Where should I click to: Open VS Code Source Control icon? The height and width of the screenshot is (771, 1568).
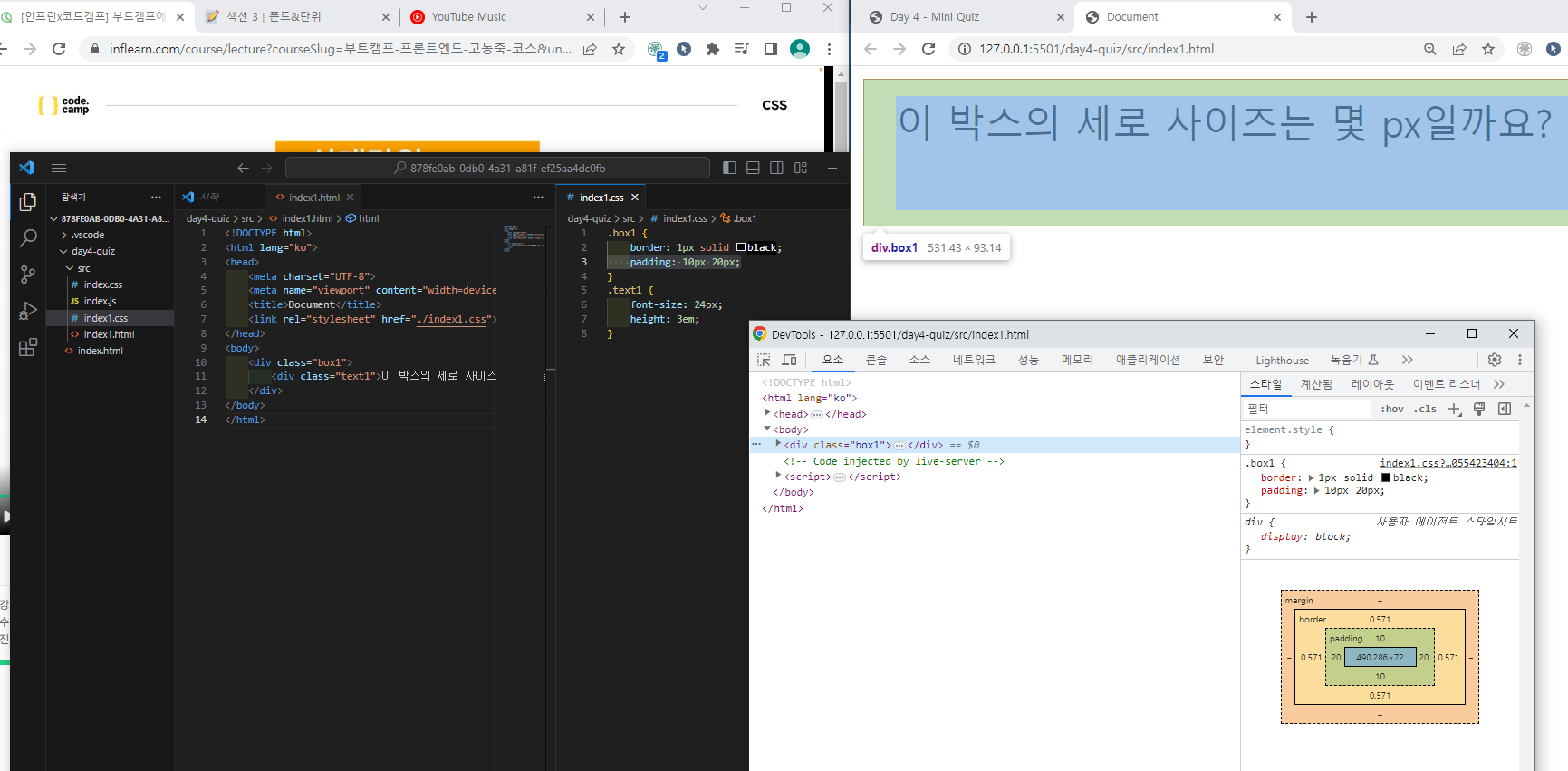[x=28, y=275]
